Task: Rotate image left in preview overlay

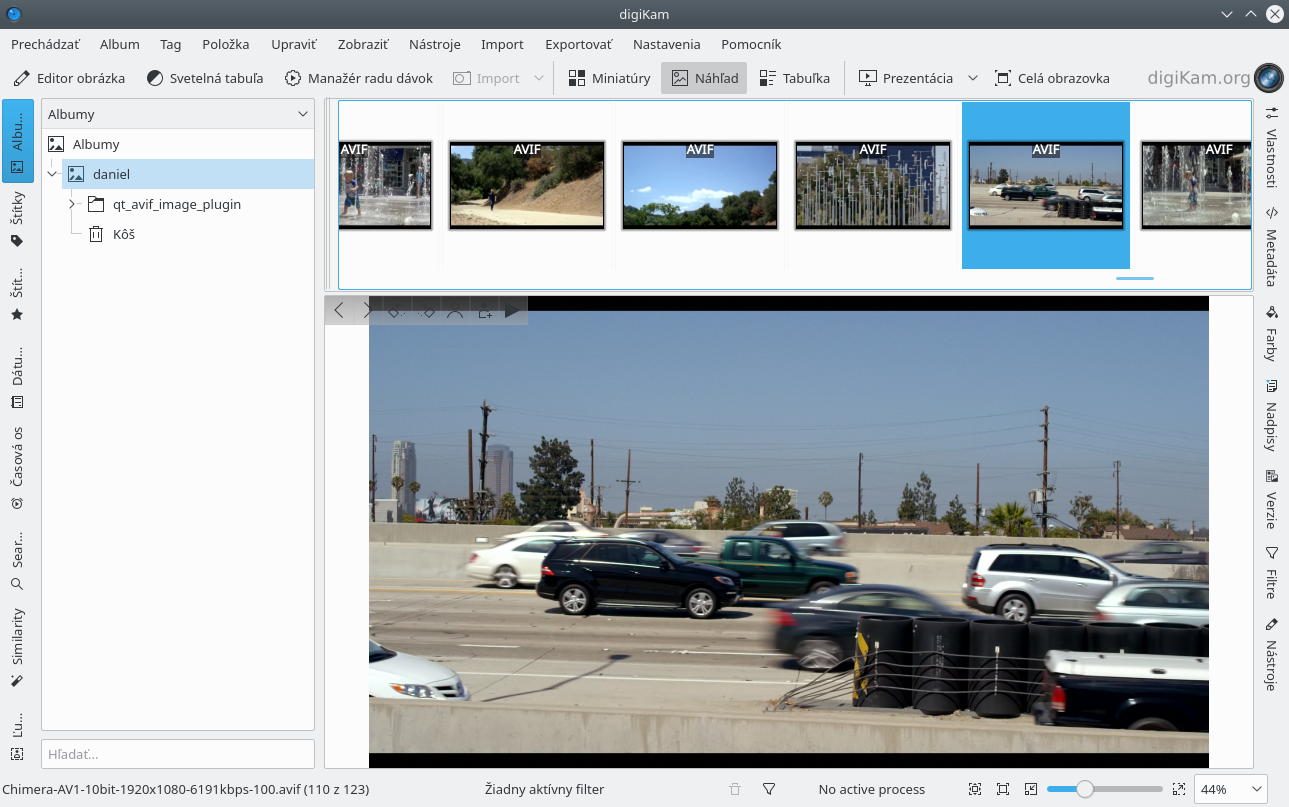Action: [396, 311]
